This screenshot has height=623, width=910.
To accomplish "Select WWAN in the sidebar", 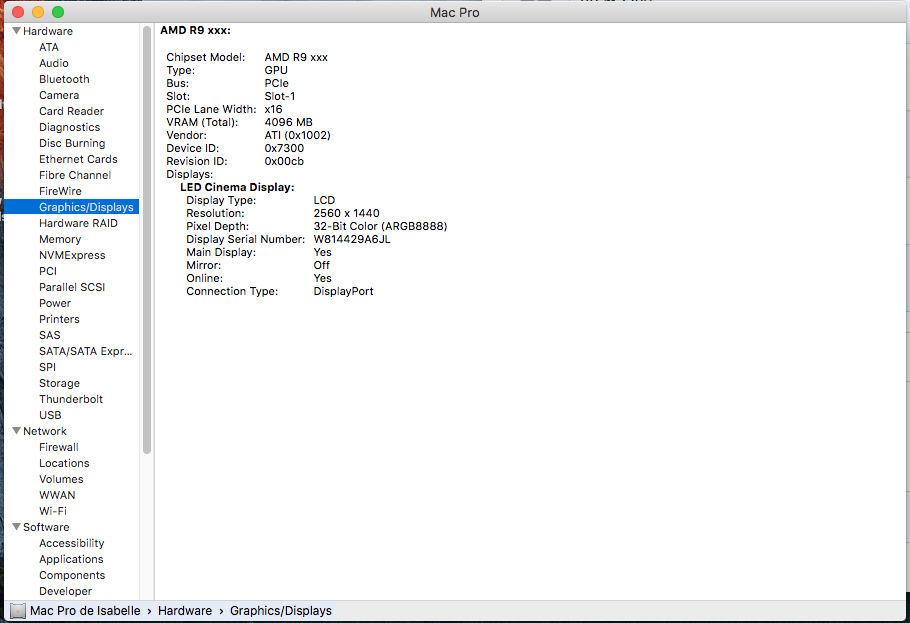I will [57, 495].
